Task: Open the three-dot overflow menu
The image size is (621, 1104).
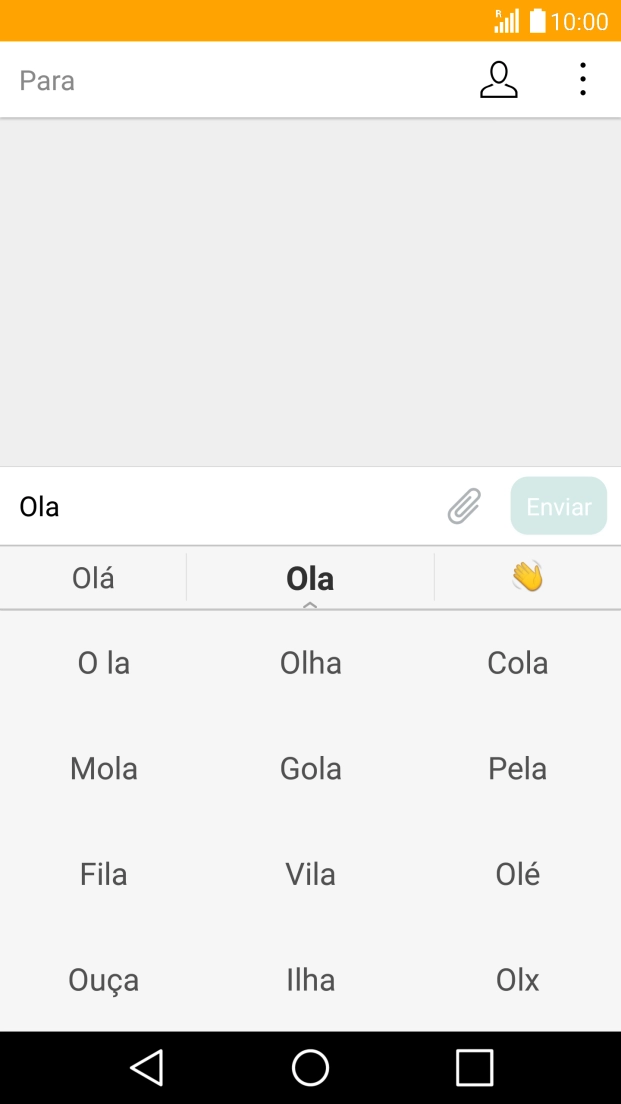Action: (582, 80)
